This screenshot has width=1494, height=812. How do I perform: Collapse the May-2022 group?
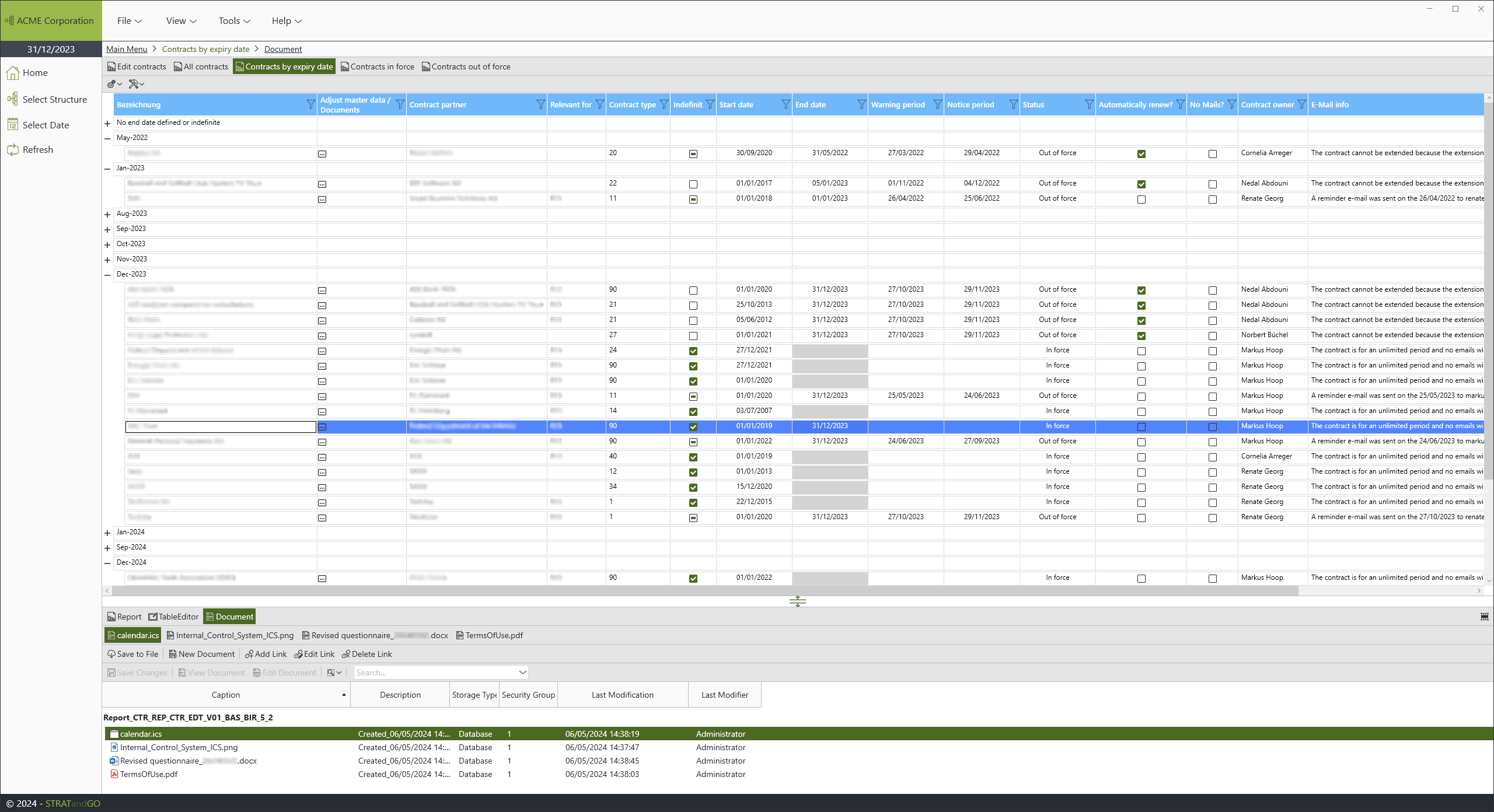coord(107,139)
